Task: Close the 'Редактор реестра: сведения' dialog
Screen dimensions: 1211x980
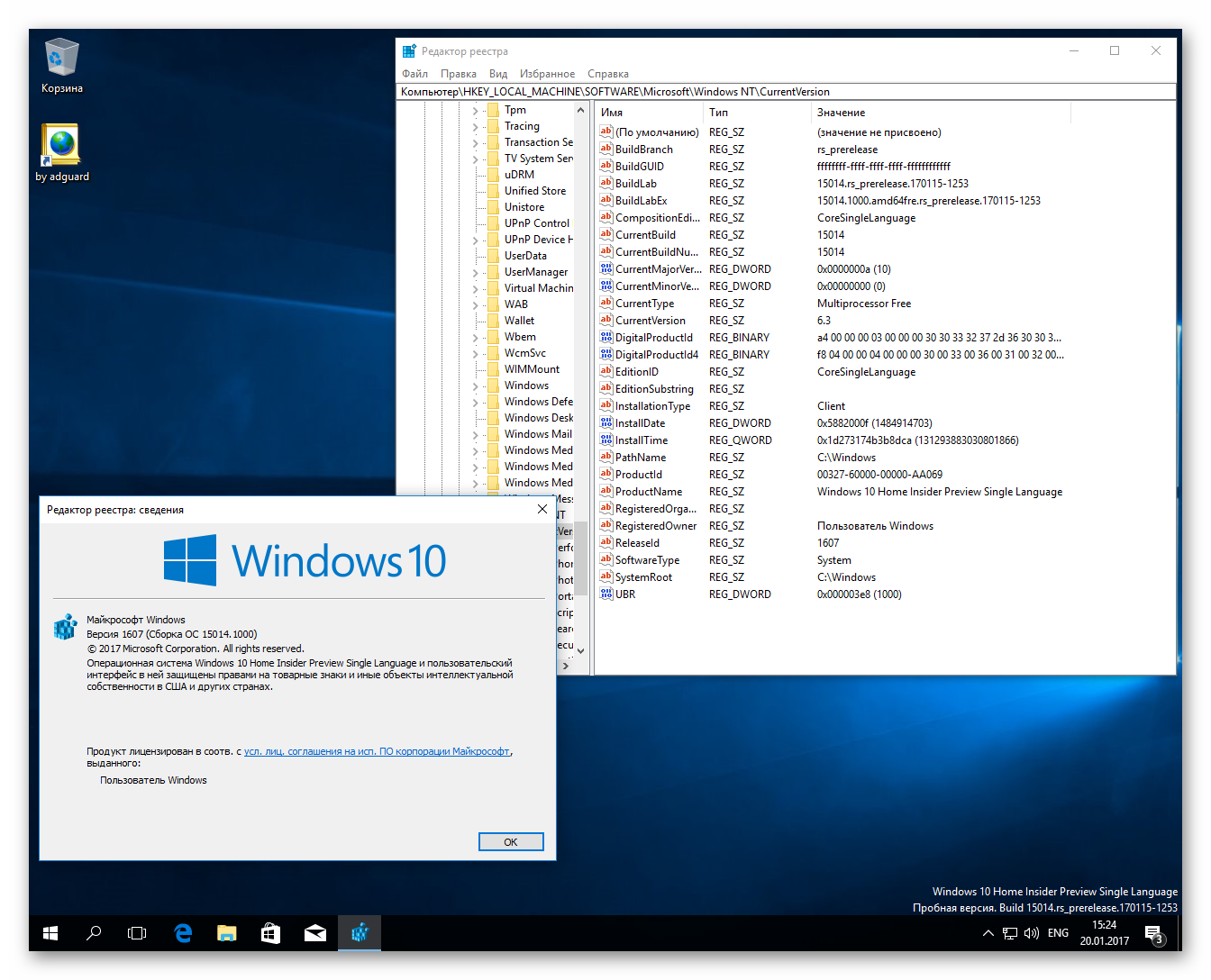Action: coord(542,509)
